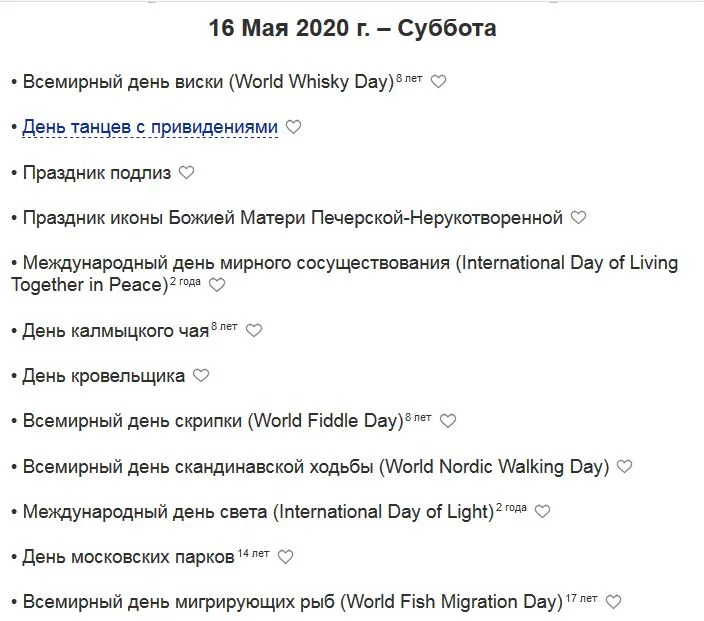This screenshot has width=704, height=621.
Task: Like International Day of Light
Action: tap(542, 511)
